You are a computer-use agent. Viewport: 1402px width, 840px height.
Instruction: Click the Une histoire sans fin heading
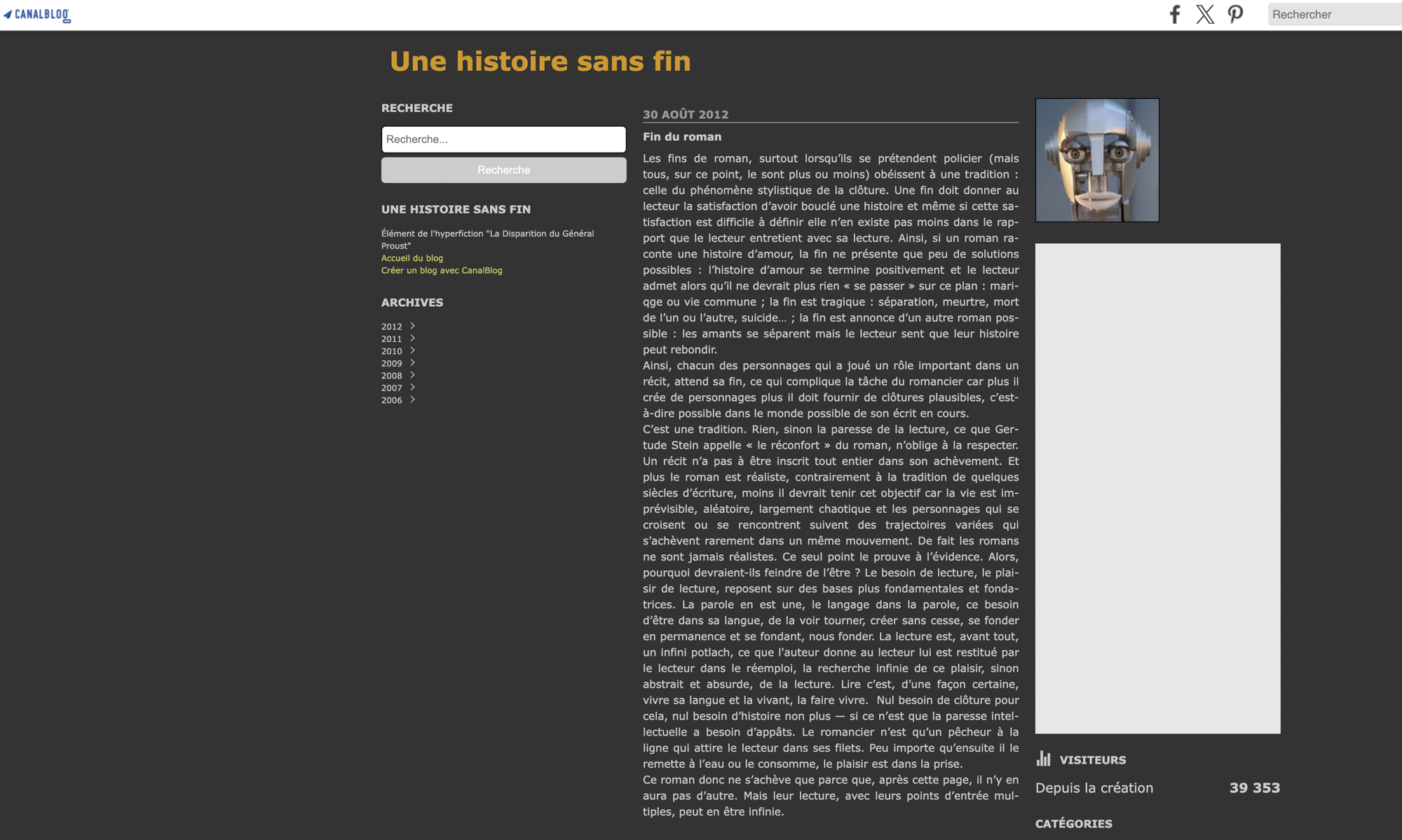[540, 61]
